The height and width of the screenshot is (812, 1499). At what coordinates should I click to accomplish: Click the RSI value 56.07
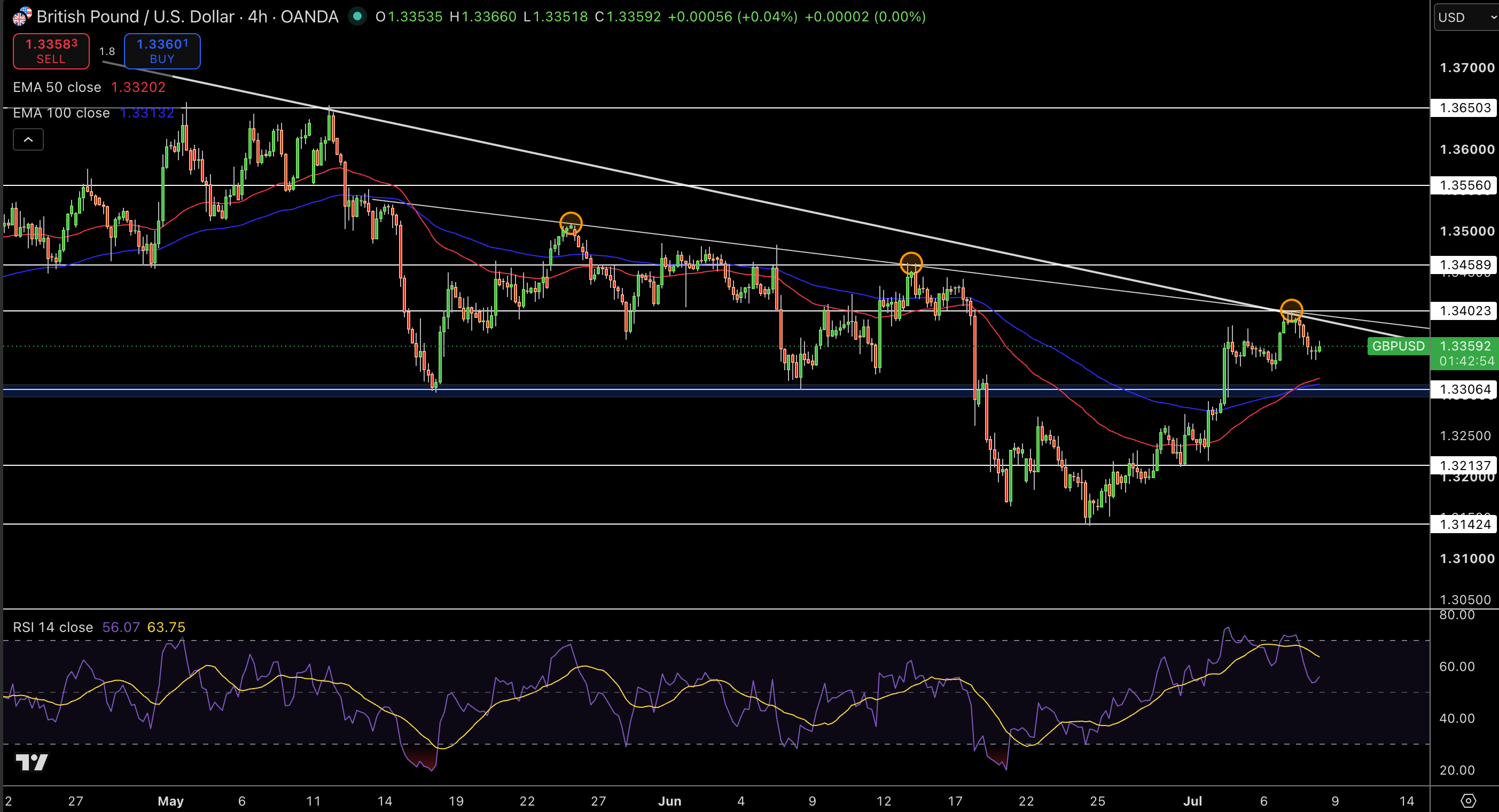click(x=121, y=627)
